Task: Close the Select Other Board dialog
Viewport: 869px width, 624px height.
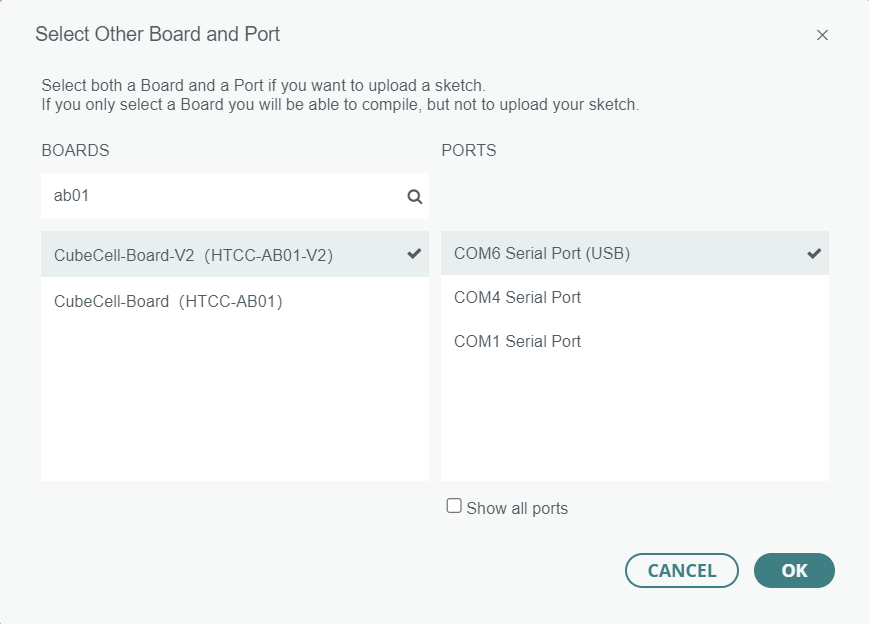Action: pos(822,35)
